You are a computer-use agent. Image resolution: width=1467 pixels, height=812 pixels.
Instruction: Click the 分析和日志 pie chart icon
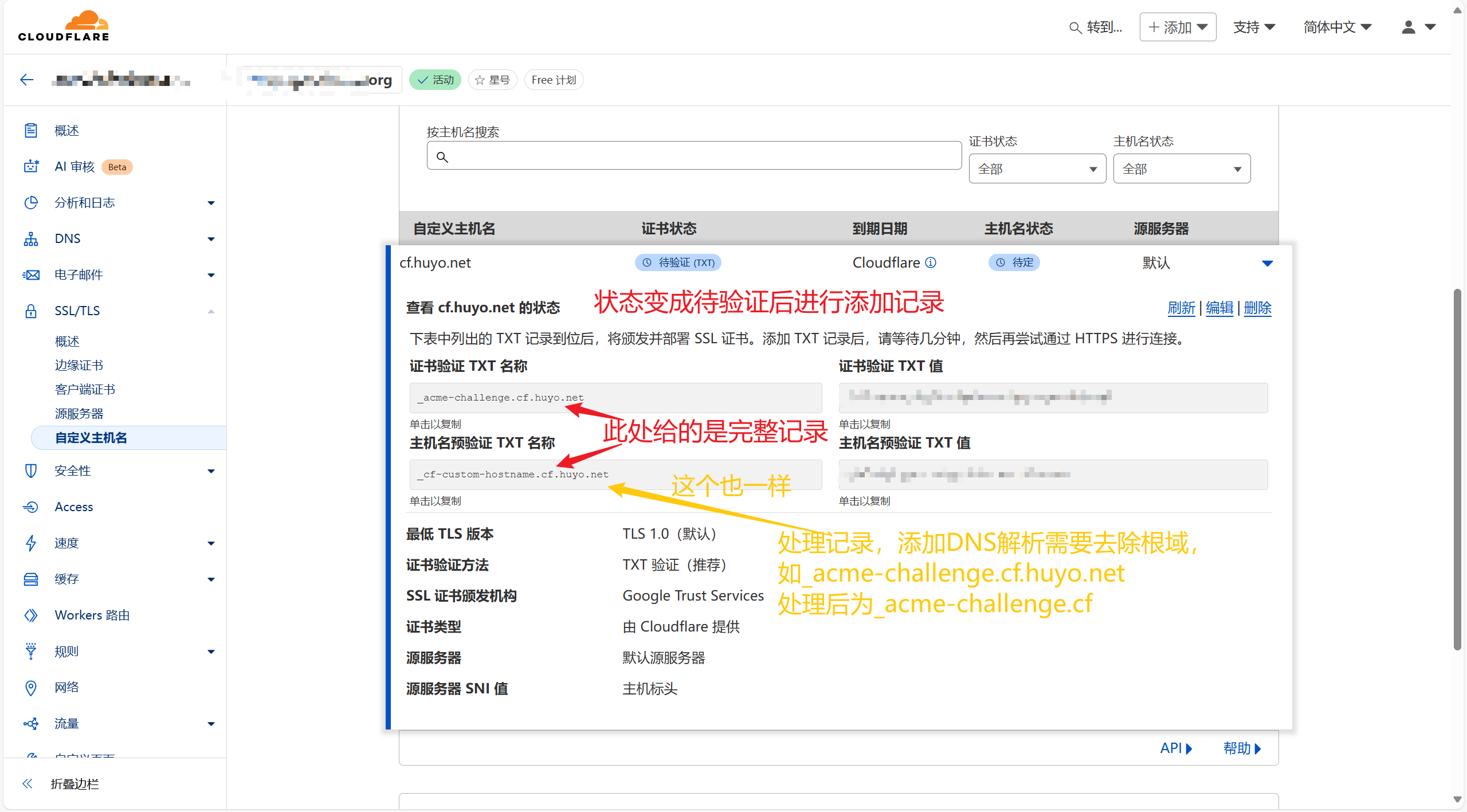(x=31, y=202)
